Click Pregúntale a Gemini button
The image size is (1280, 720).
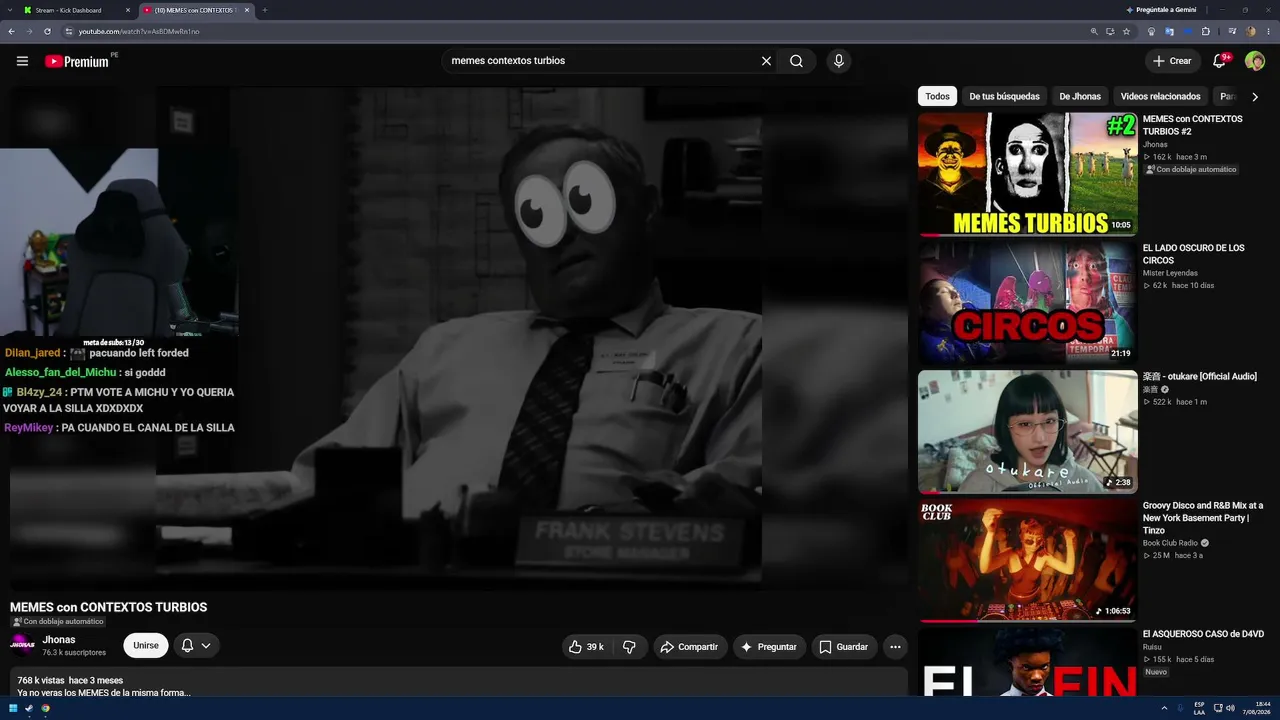tap(1160, 10)
